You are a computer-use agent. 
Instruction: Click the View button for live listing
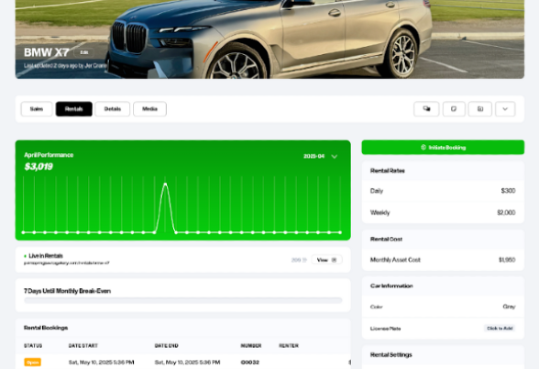(327, 260)
